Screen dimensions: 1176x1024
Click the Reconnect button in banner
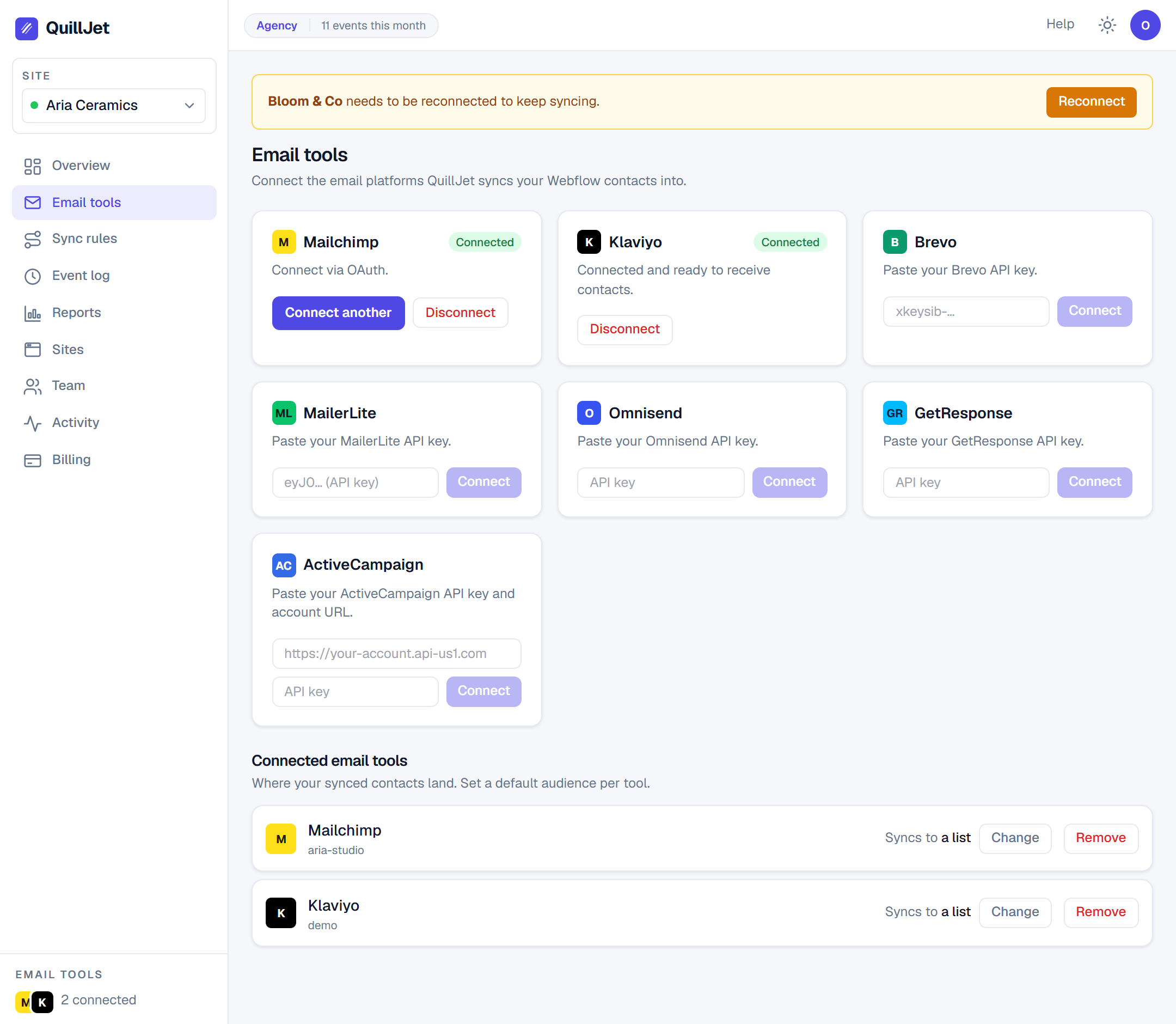pyautogui.click(x=1091, y=102)
